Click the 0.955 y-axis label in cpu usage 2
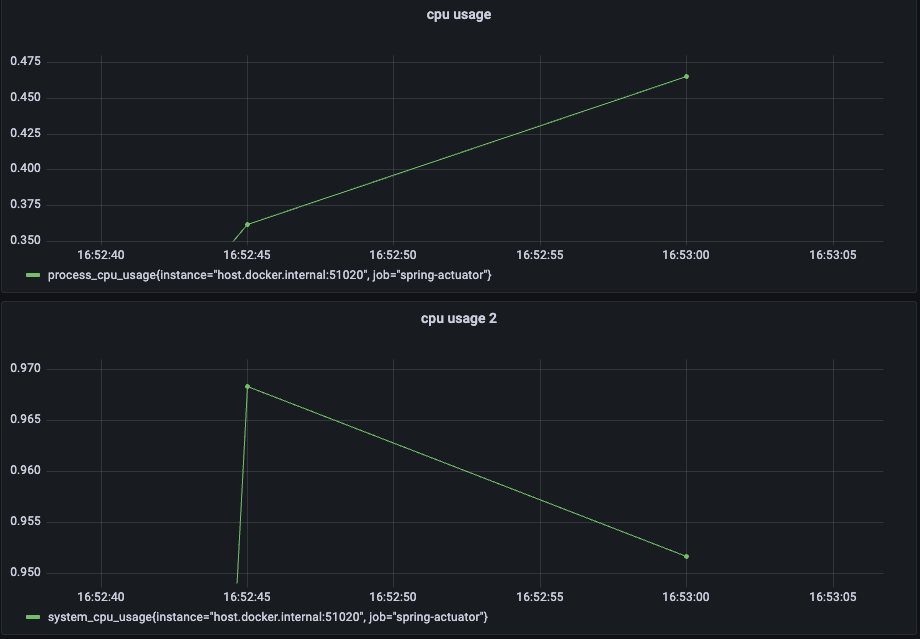 tap(26, 522)
